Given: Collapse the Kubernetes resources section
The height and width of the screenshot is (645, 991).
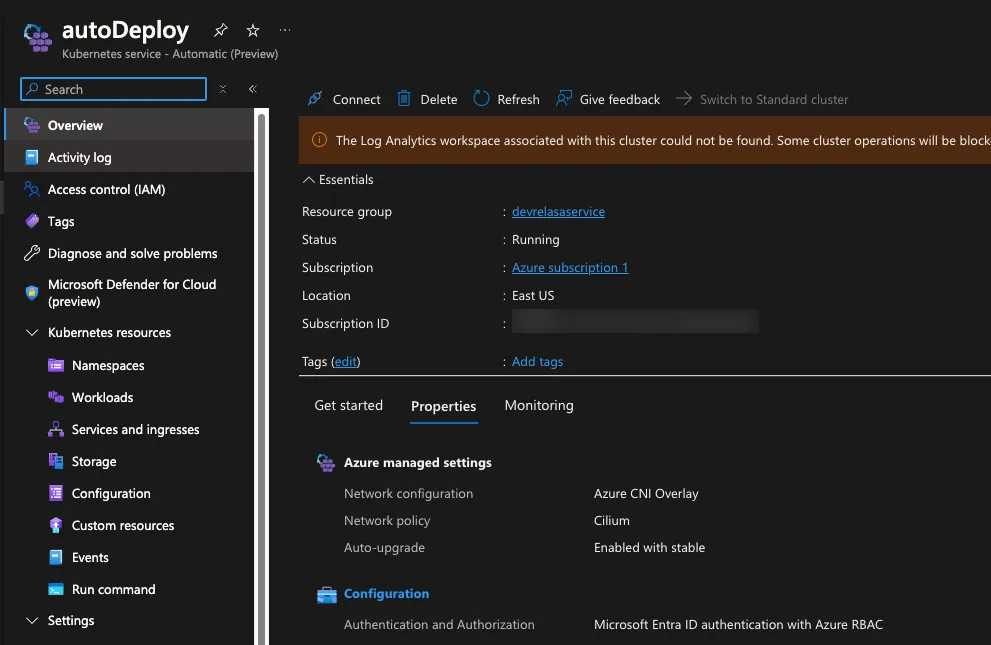Looking at the screenshot, I should [x=31, y=333].
